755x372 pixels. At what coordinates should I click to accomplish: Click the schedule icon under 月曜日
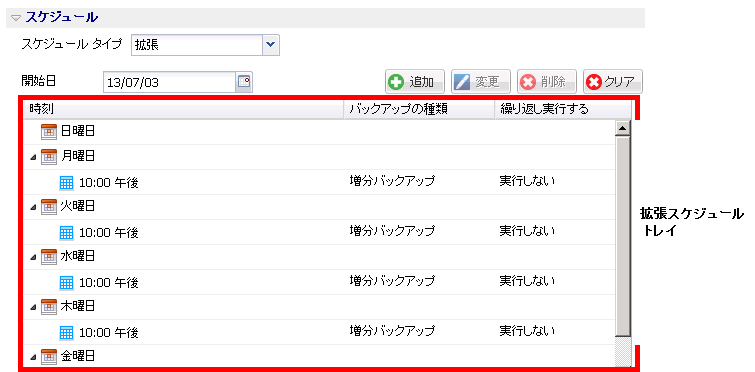tap(66, 182)
